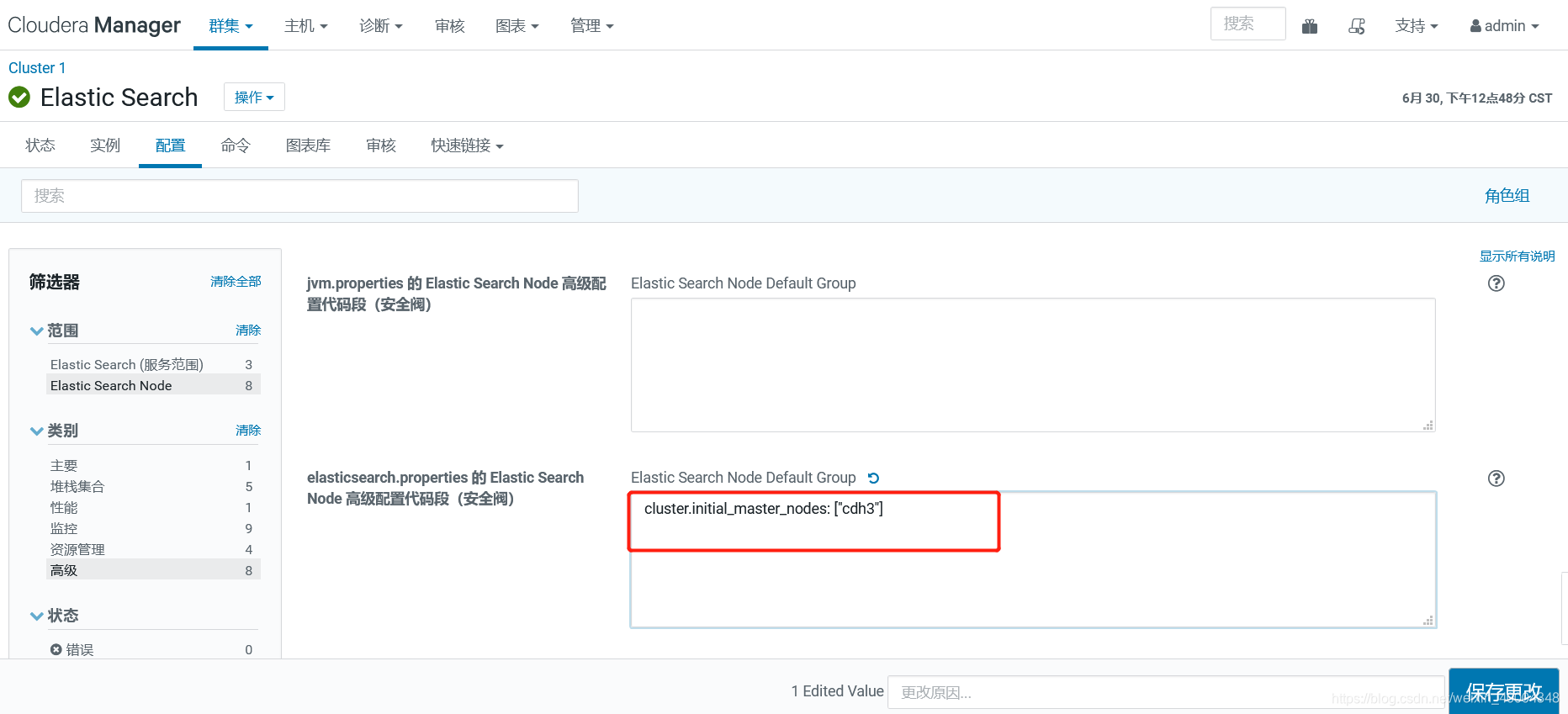1568x714 pixels.
Task: Open help for elasticsearch.properties setting
Action: tap(1496, 479)
